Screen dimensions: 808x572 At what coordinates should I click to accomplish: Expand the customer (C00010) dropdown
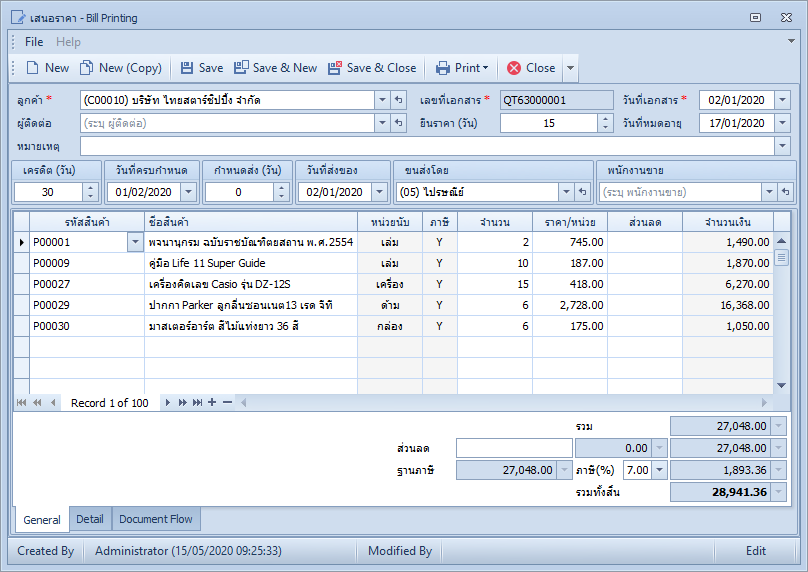(x=382, y=100)
